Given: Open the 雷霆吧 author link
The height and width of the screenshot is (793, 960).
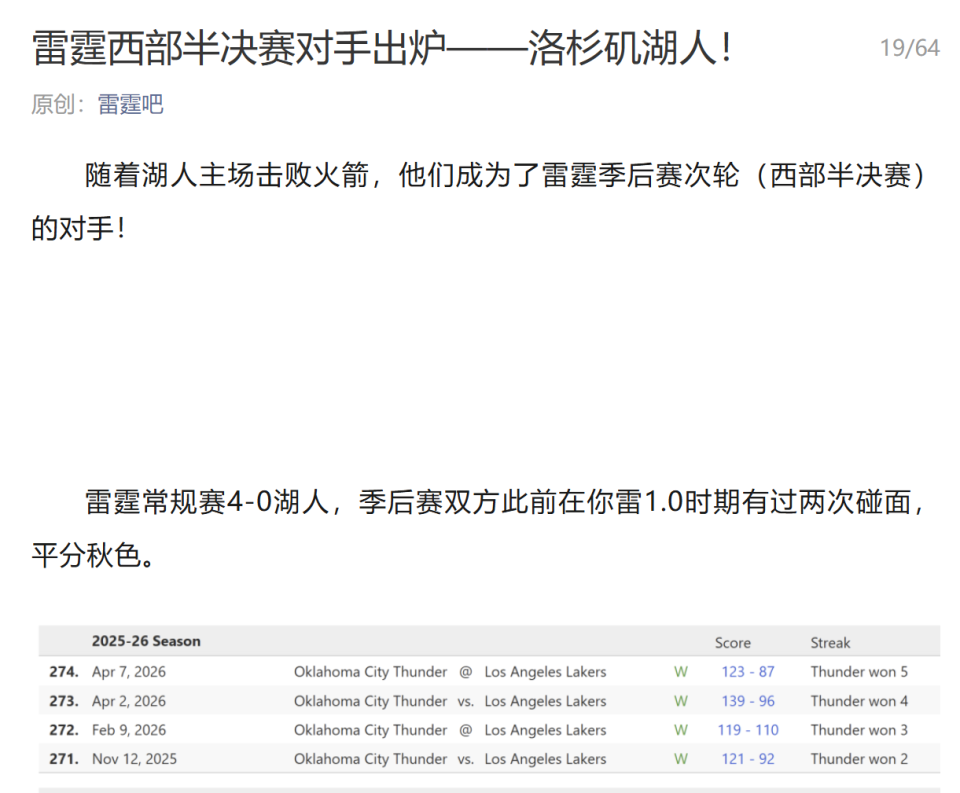Looking at the screenshot, I should click(130, 104).
